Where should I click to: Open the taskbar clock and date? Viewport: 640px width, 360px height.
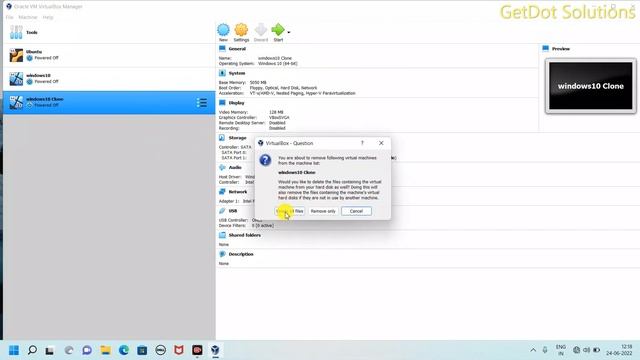[619, 350]
